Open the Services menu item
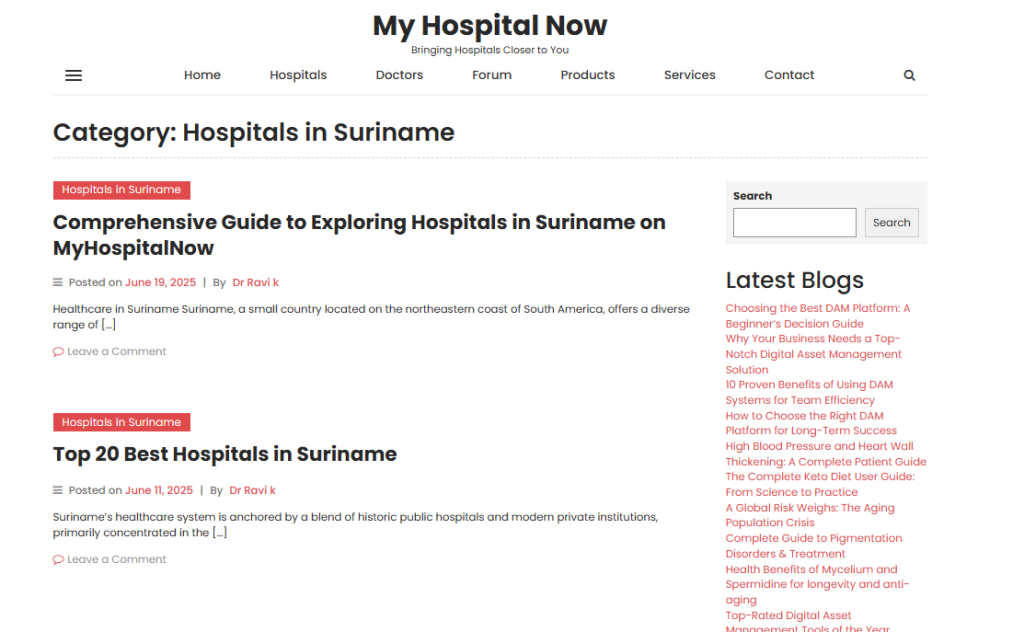The height and width of the screenshot is (632, 1024). (689, 75)
